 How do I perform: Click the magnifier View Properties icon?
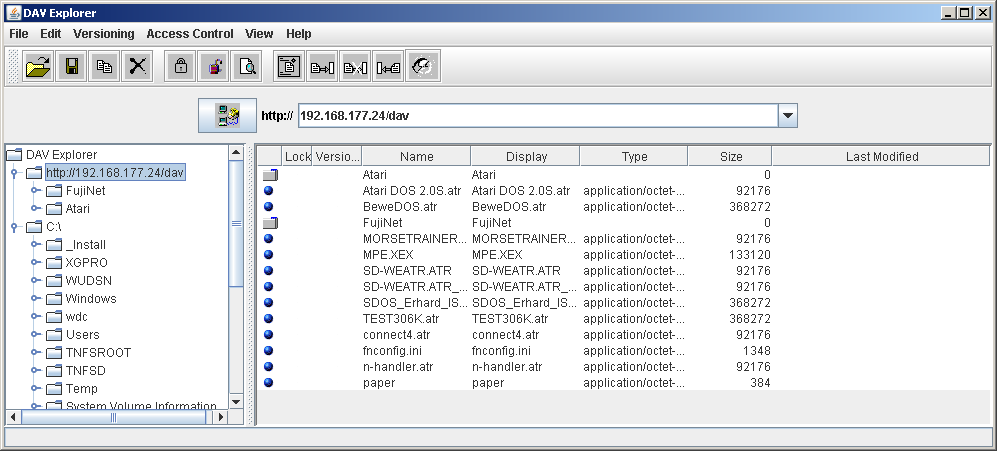coord(246,67)
